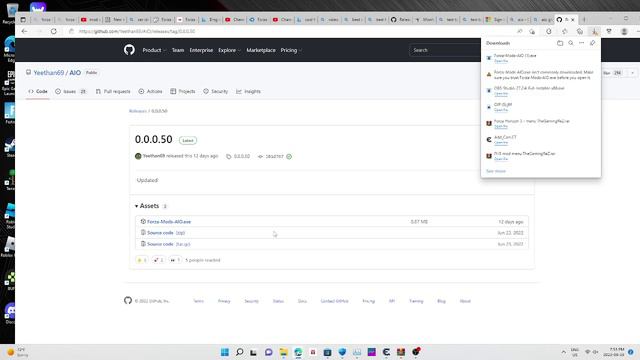Download Source code (tar.gz)

(x=168, y=244)
